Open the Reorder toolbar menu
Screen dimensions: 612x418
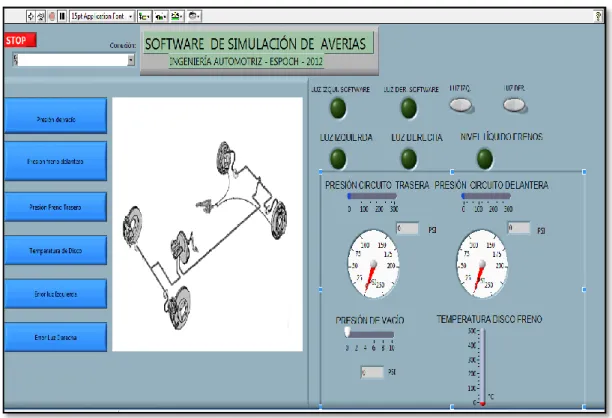(x=194, y=16)
